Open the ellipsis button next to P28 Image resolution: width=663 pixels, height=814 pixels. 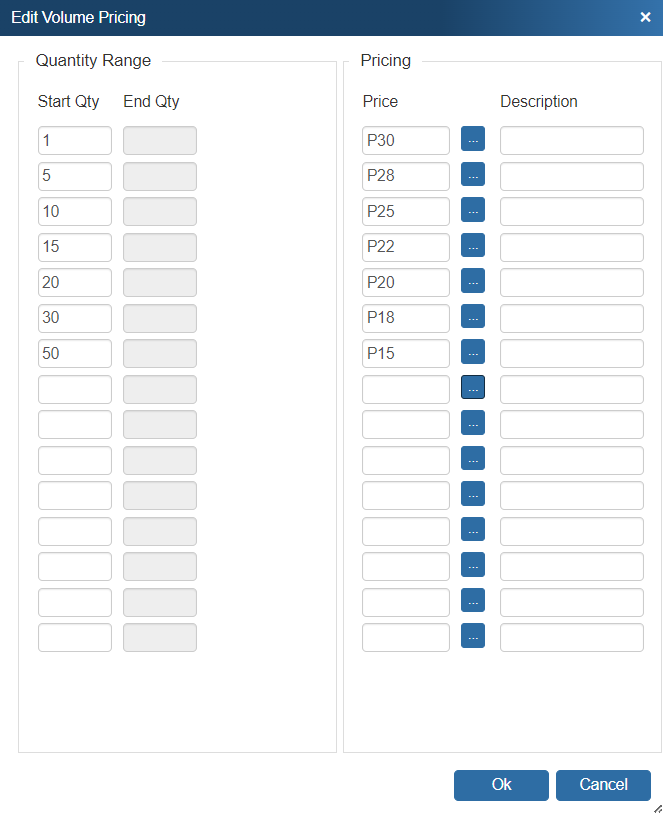[x=472, y=176]
